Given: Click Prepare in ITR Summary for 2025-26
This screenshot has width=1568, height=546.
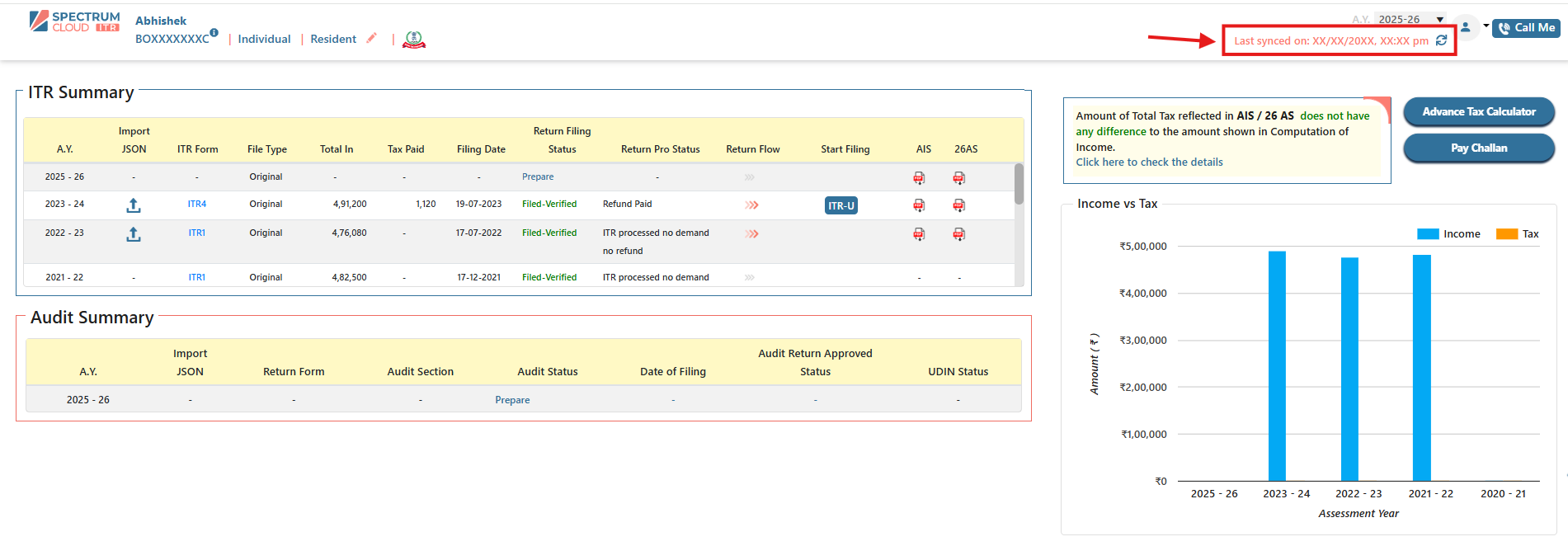Looking at the screenshot, I should pyautogui.click(x=538, y=177).
